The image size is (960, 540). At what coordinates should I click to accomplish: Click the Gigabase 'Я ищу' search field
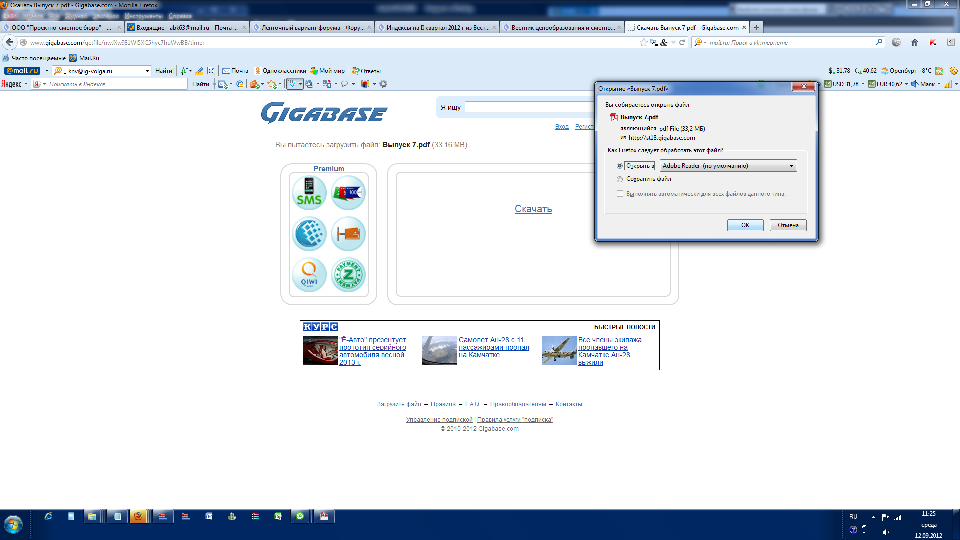point(528,107)
